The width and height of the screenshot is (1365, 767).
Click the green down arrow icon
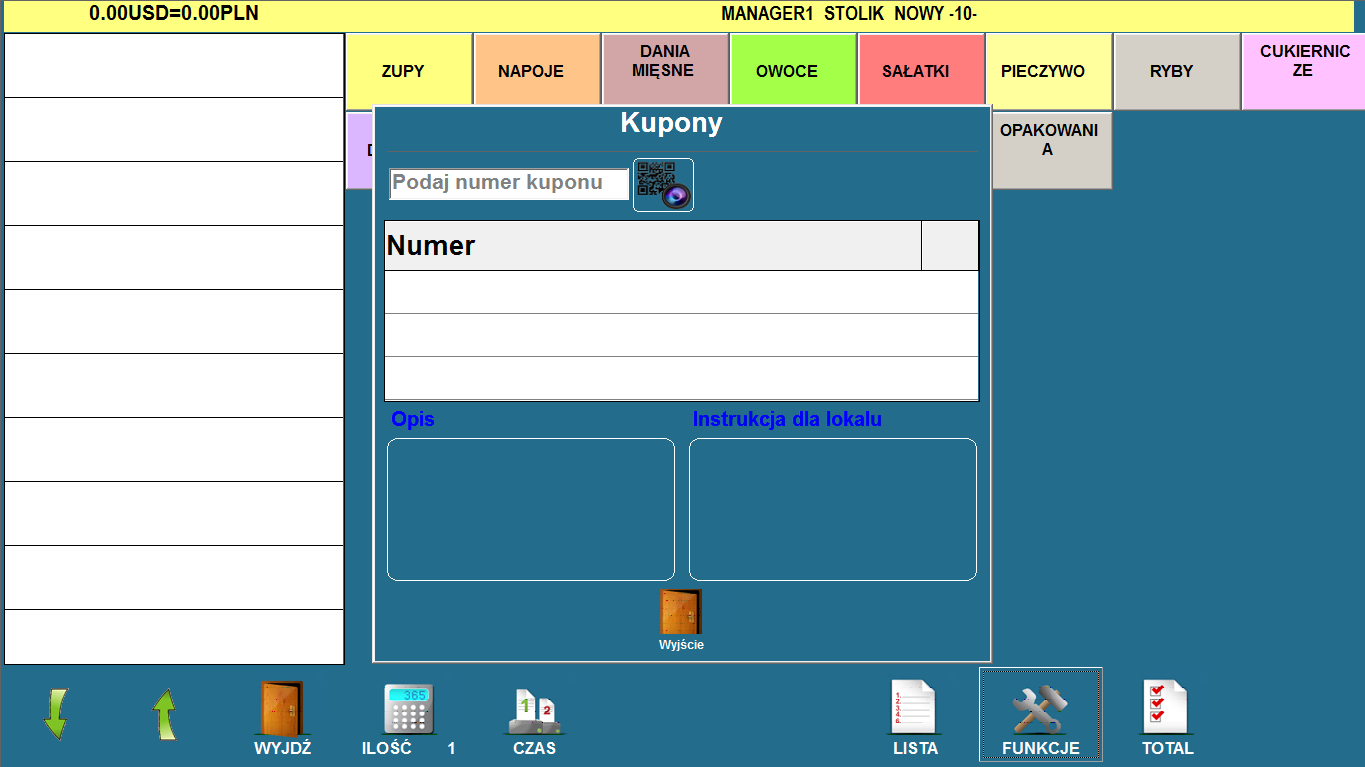point(56,714)
